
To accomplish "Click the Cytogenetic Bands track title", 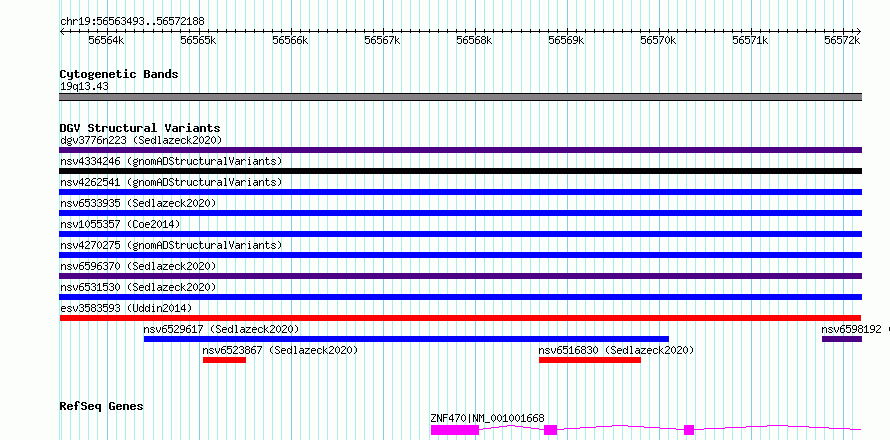I will (x=119, y=74).
